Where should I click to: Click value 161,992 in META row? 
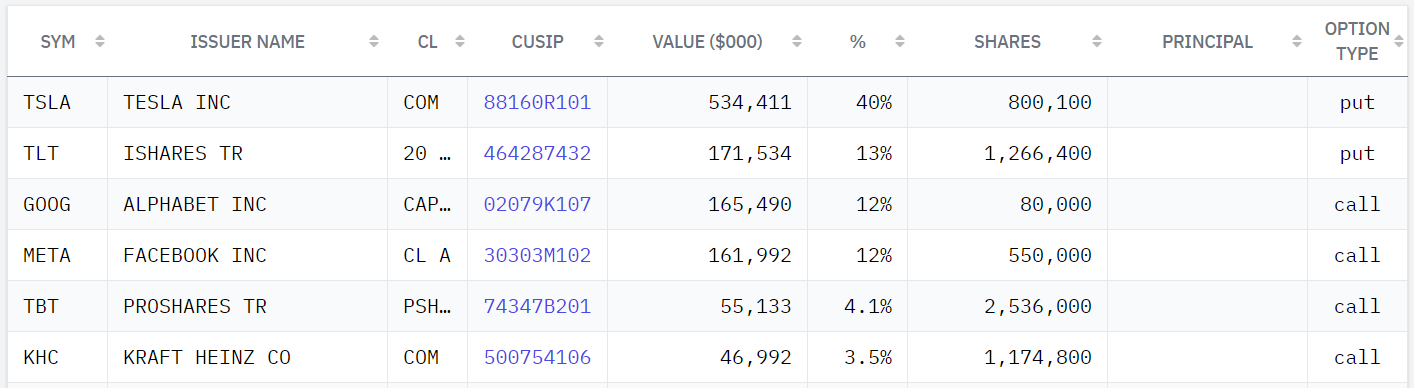(x=749, y=255)
